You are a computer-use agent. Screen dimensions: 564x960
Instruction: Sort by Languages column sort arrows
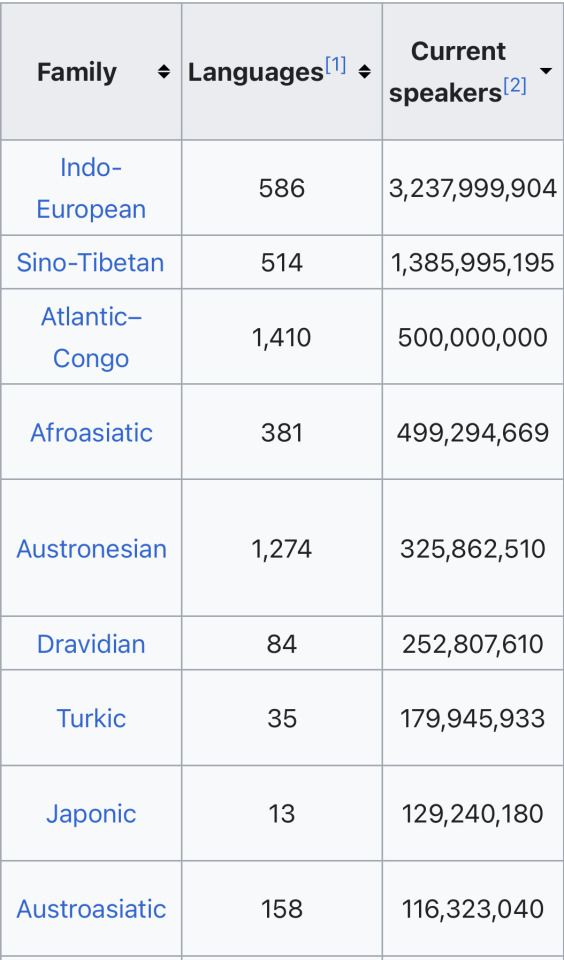[x=364, y=72]
